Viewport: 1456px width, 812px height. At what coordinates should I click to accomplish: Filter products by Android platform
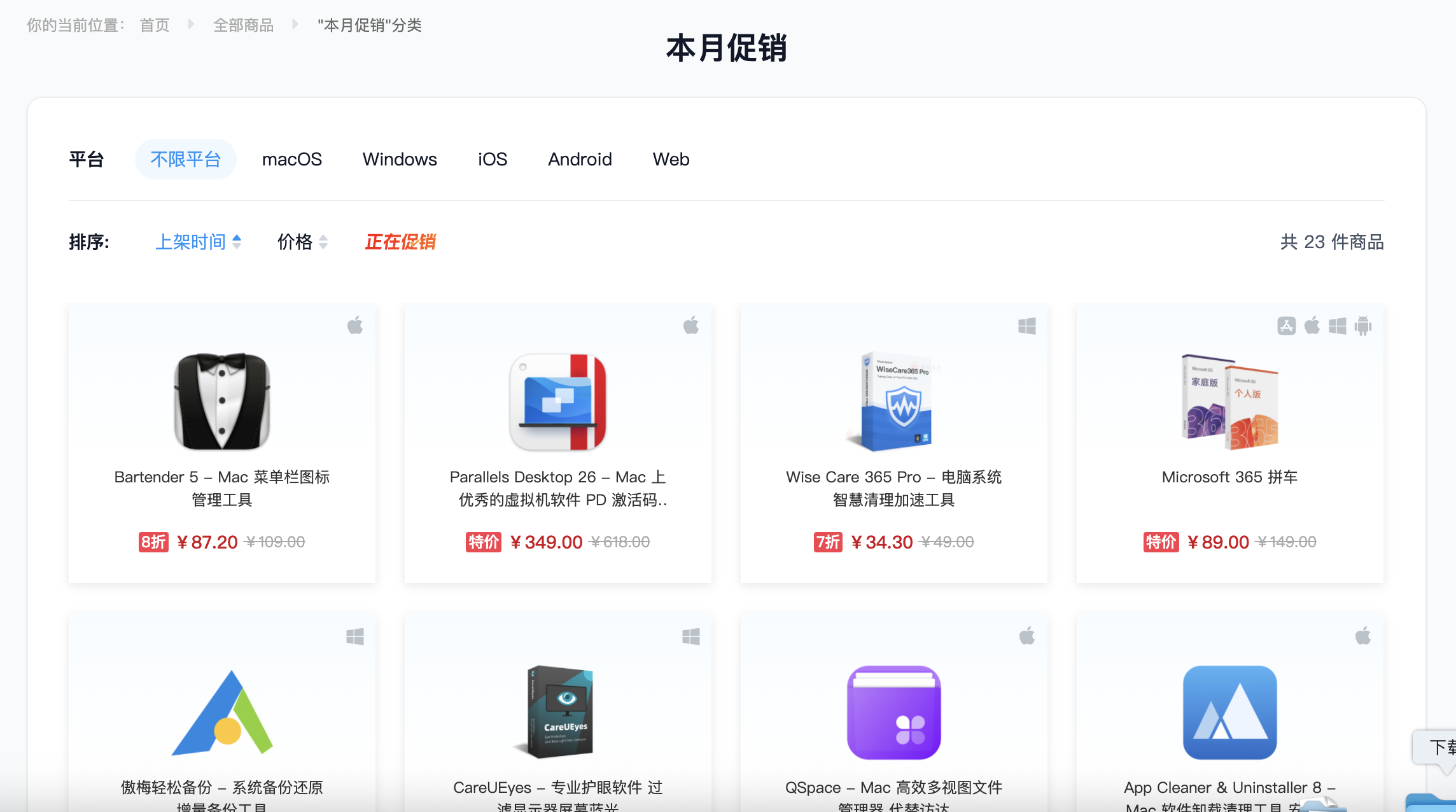pos(580,159)
